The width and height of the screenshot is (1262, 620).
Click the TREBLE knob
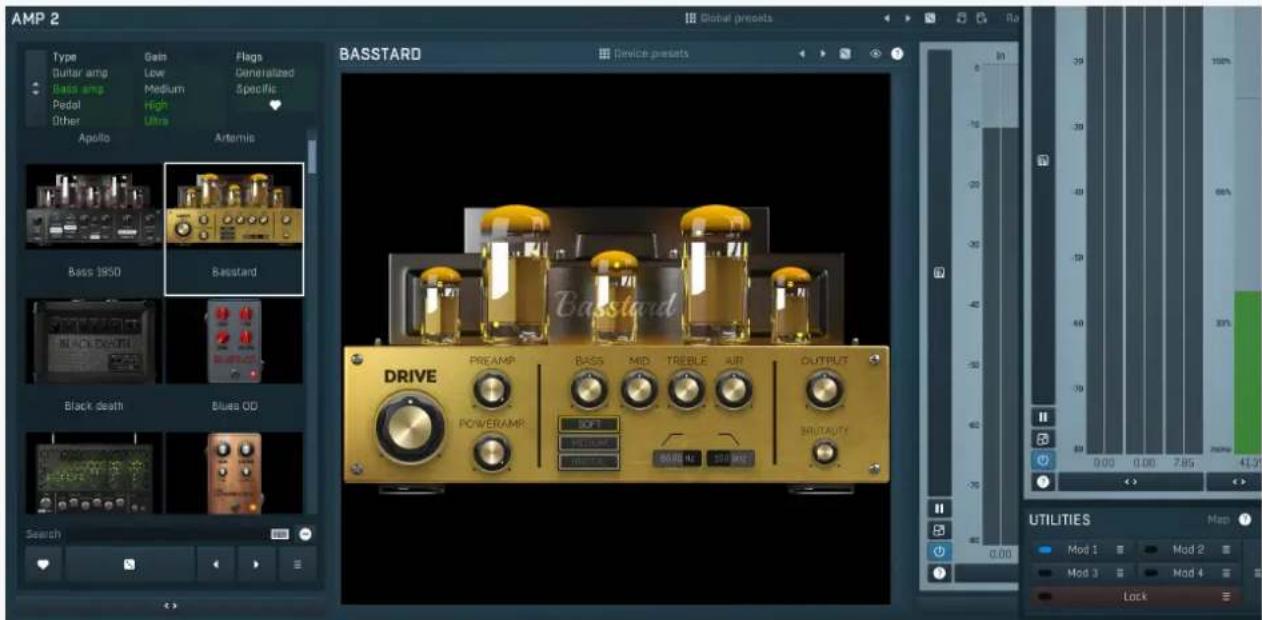click(686, 389)
